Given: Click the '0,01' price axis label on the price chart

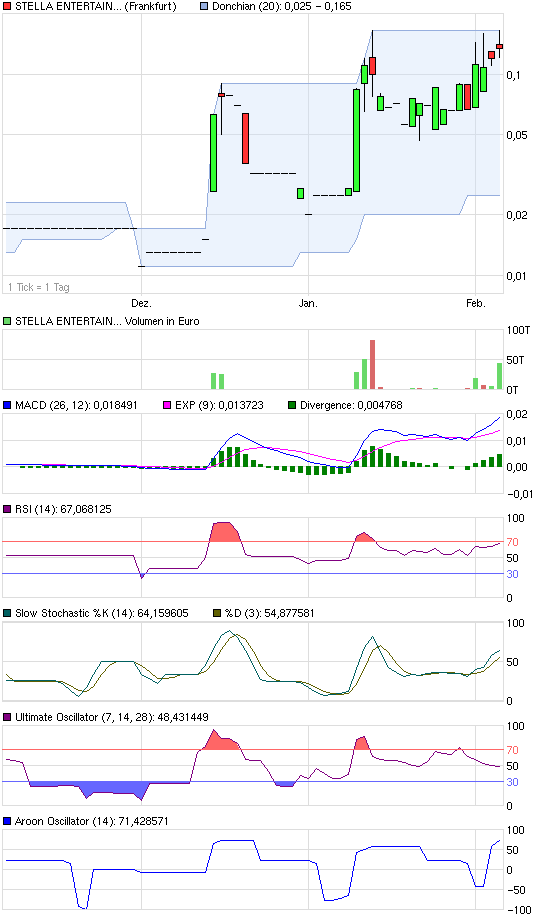Looking at the screenshot, I should tap(516, 276).
